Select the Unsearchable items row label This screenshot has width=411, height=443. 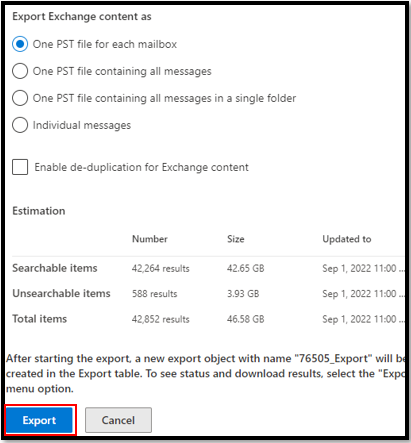tap(61, 293)
